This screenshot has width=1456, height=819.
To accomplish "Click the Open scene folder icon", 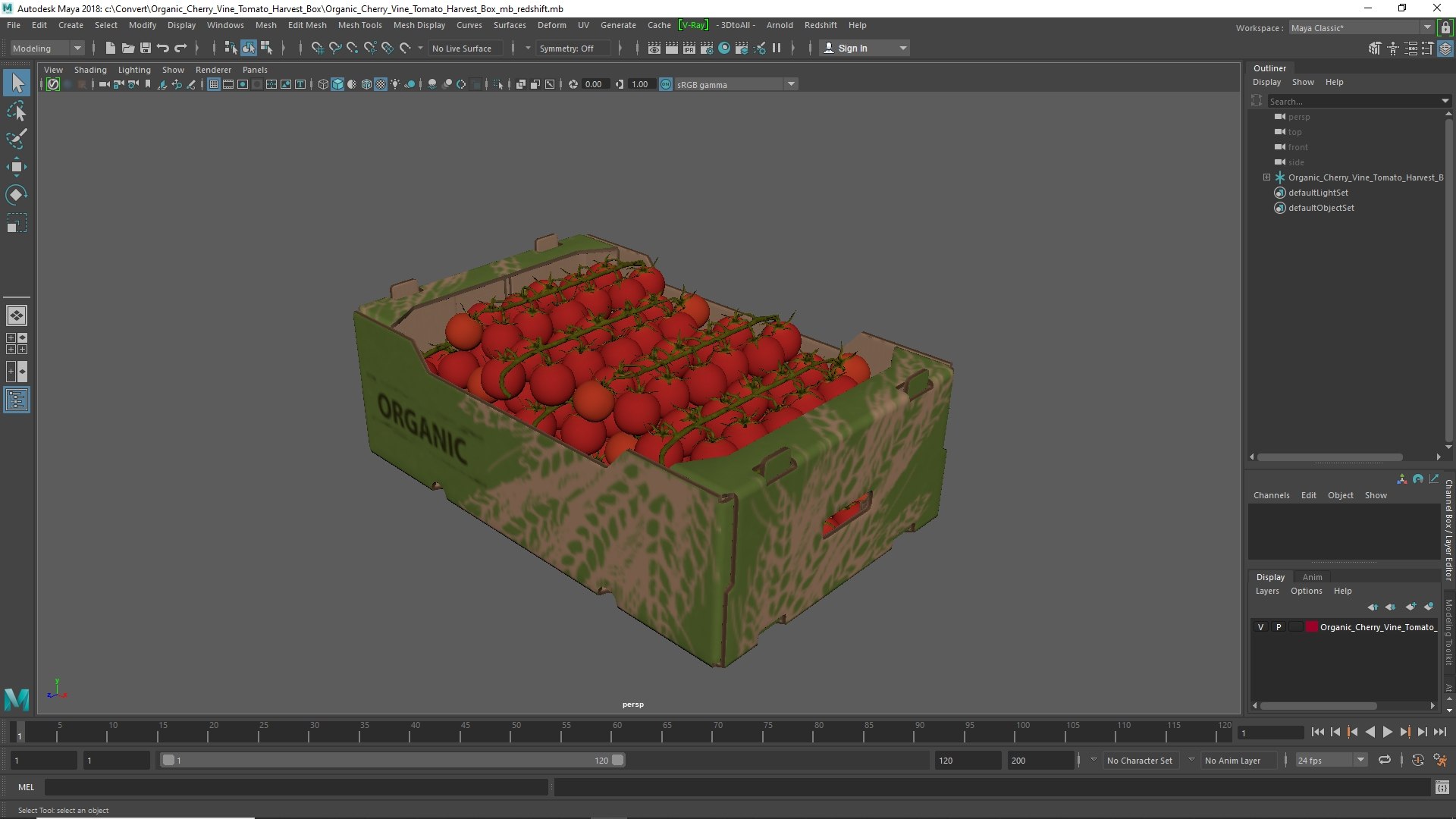I will point(128,48).
